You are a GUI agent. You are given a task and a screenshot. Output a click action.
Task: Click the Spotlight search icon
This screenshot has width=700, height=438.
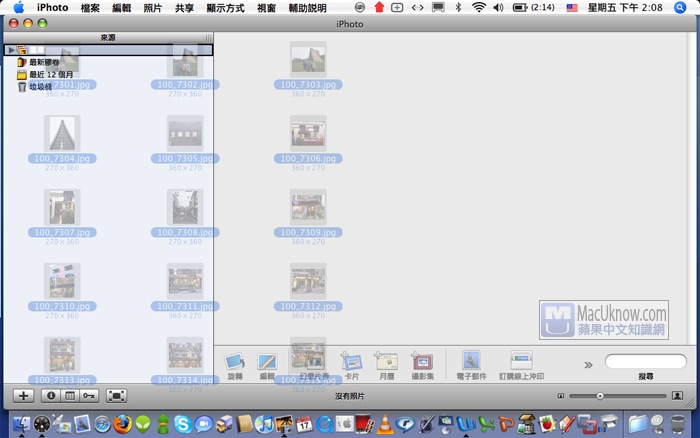(x=680, y=8)
